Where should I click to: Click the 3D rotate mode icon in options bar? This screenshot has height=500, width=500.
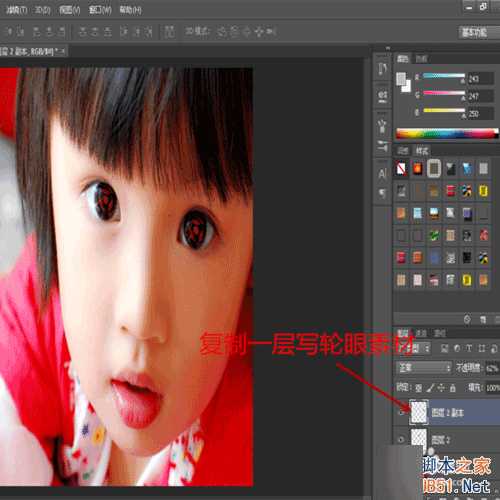click(222, 32)
